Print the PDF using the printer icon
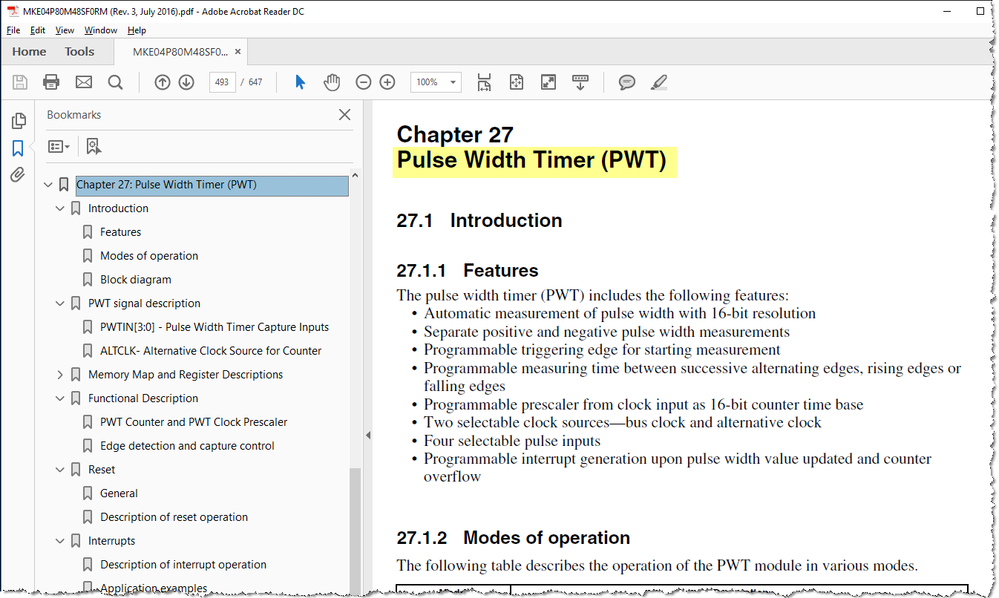Image resolution: width=999 pixels, height=598 pixels. pyautogui.click(x=51, y=82)
